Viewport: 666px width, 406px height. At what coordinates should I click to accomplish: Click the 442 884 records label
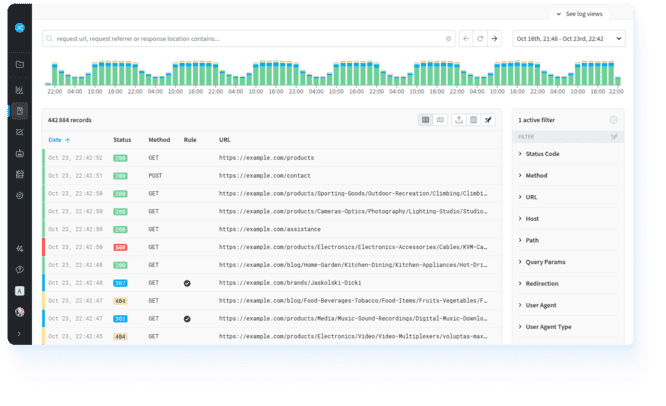pyautogui.click(x=70, y=120)
